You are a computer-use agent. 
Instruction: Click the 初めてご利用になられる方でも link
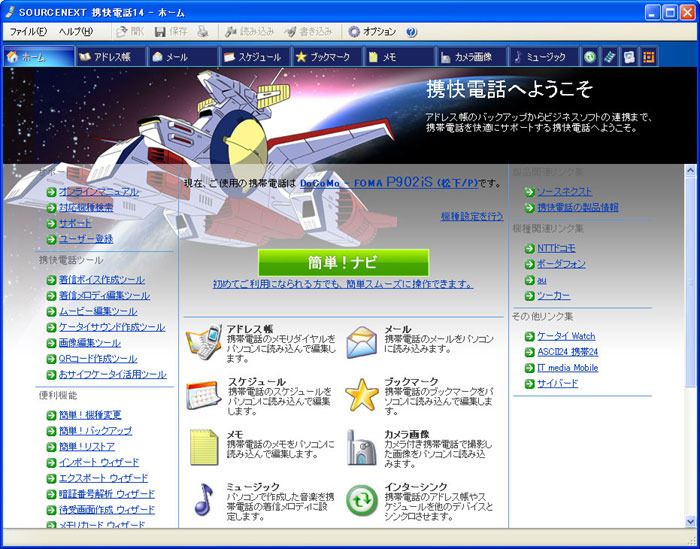pyautogui.click(x=343, y=284)
